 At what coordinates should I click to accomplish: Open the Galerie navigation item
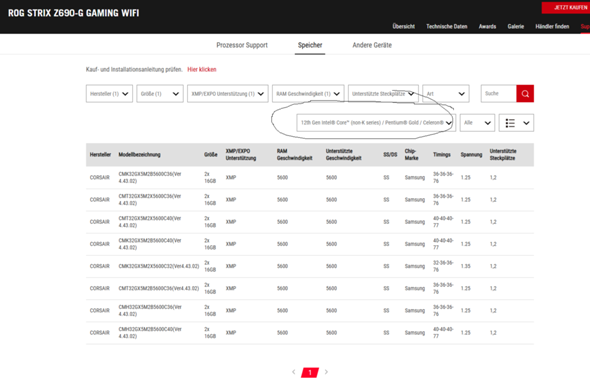[x=515, y=26]
